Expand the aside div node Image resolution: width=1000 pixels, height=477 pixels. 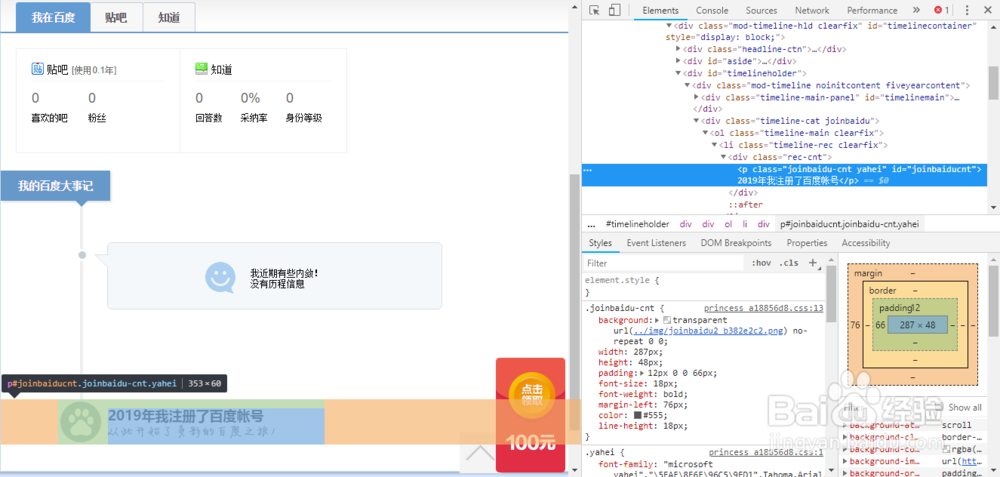point(678,61)
